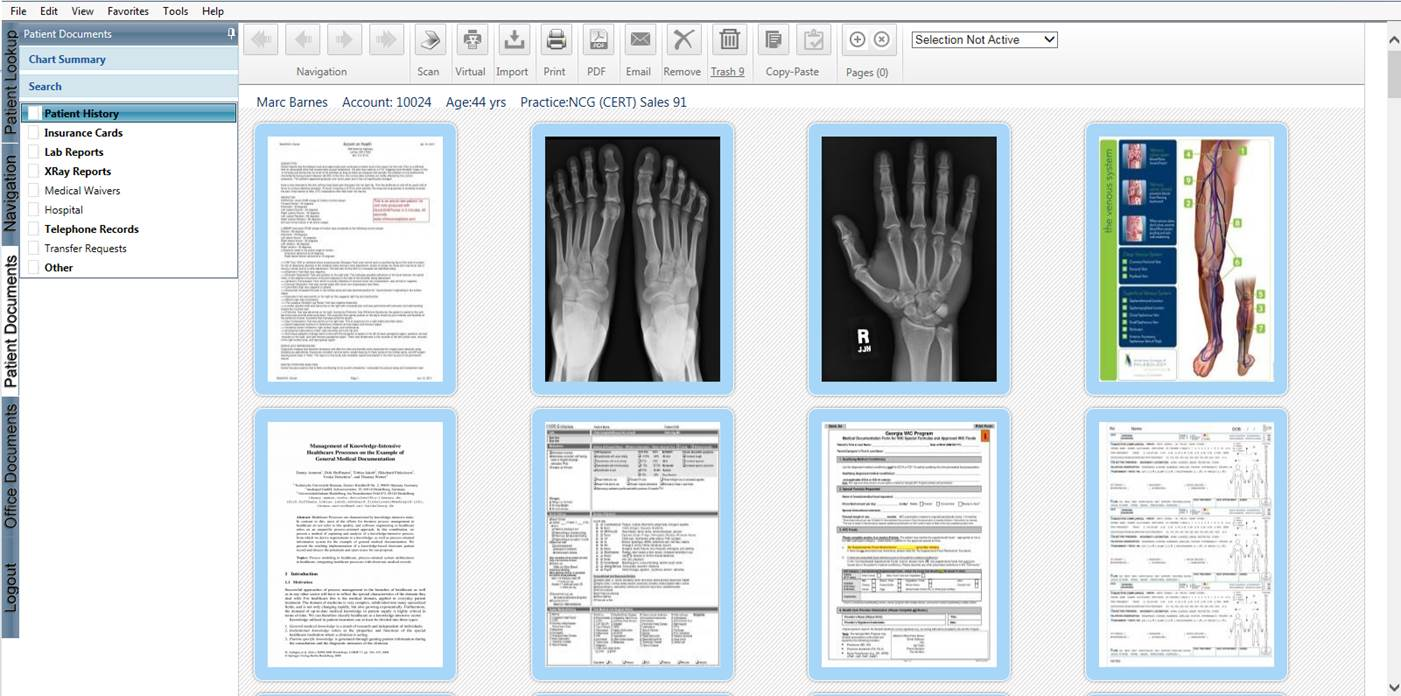
Task: Select the body diagrams chart thumbnail
Action: coord(1187,544)
